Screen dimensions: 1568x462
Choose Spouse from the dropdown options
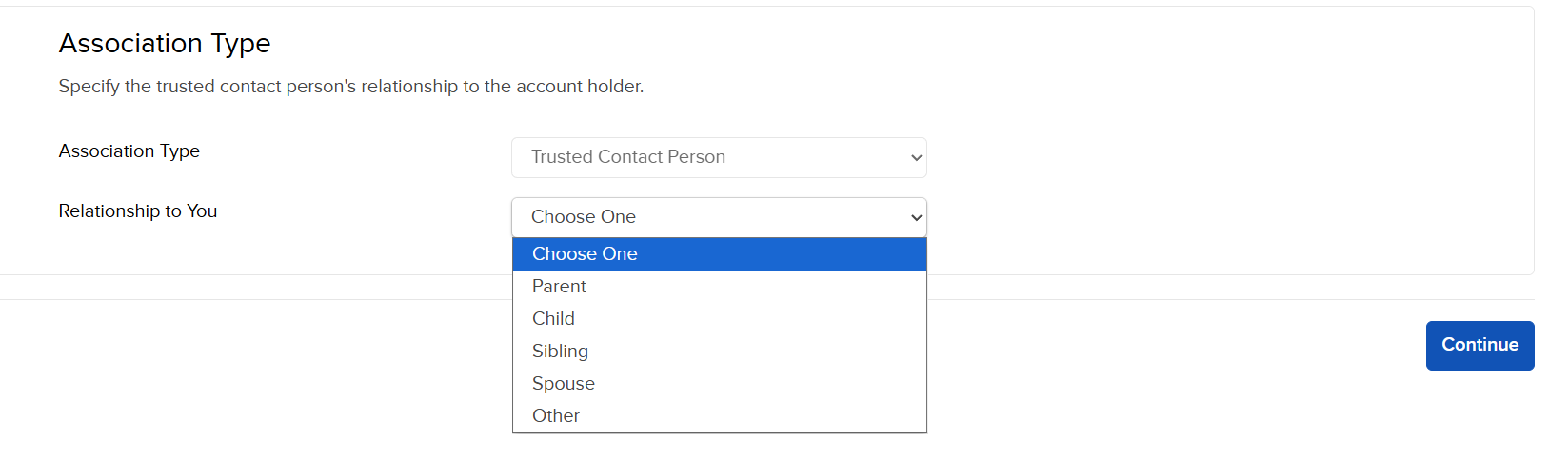(x=719, y=384)
